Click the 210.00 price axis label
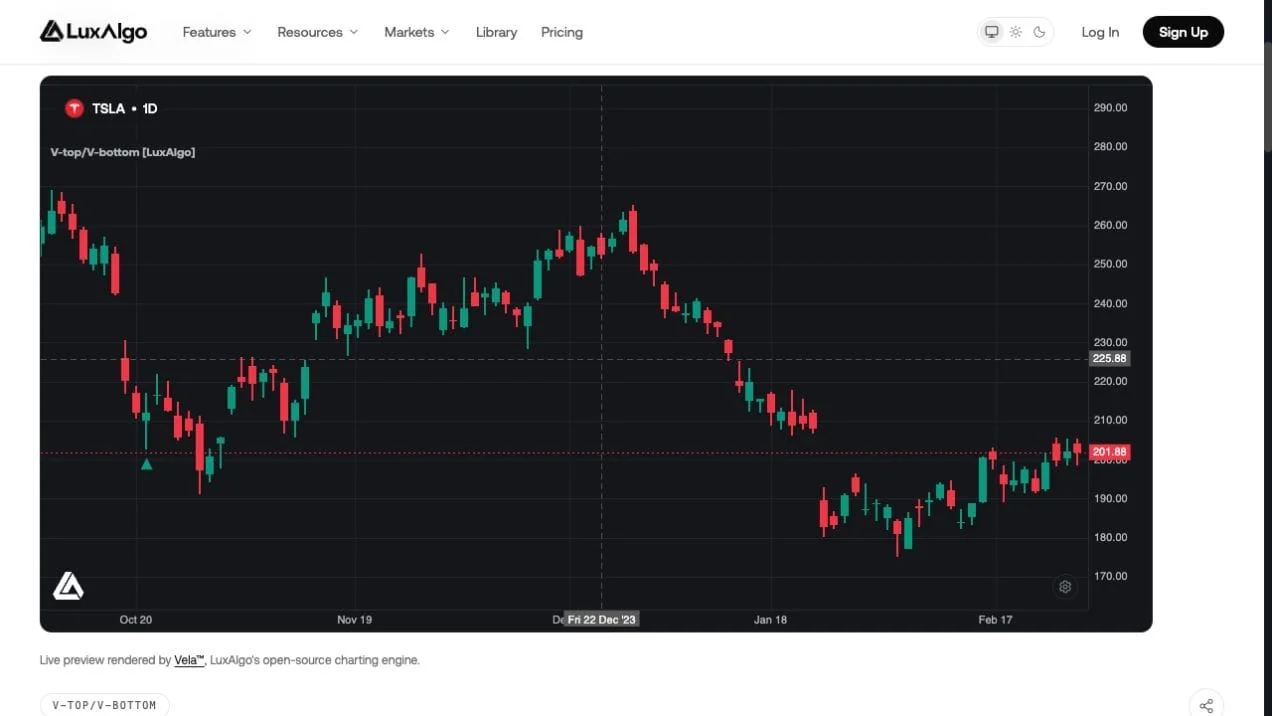This screenshot has height=716, width=1272. point(1110,420)
